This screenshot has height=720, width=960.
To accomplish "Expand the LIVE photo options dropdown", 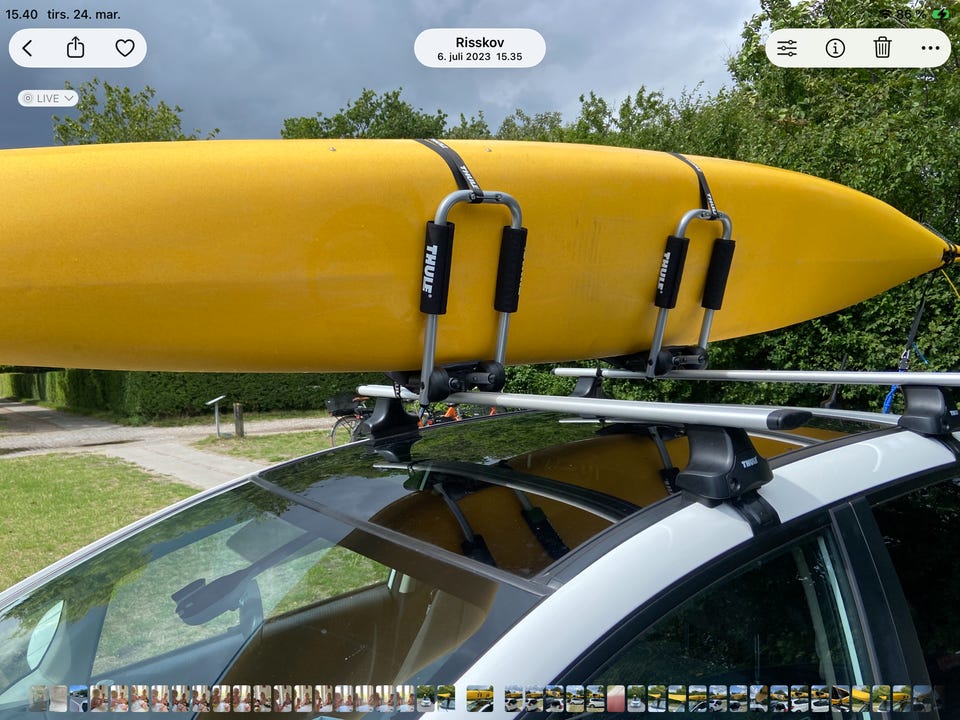I will [48, 98].
